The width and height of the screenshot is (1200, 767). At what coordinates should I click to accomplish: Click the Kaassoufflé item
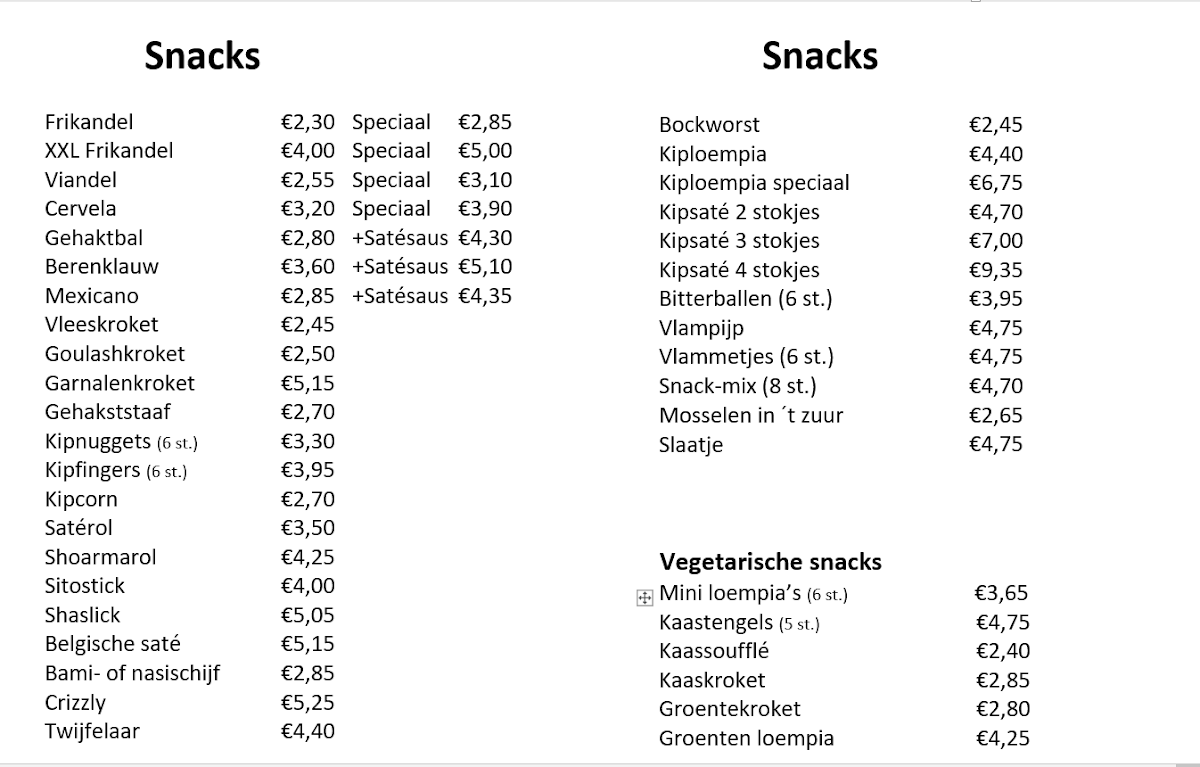(x=714, y=651)
